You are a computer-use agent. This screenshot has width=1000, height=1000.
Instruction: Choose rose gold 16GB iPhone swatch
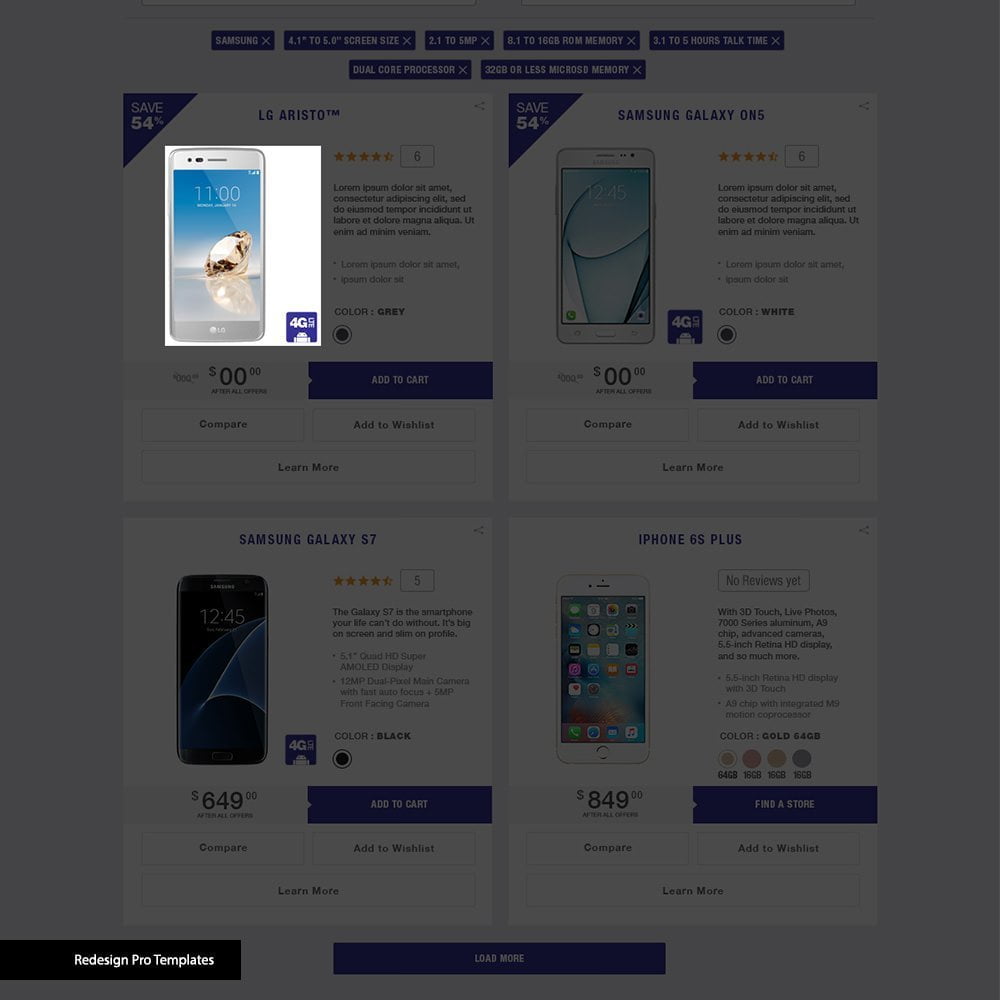(752, 758)
